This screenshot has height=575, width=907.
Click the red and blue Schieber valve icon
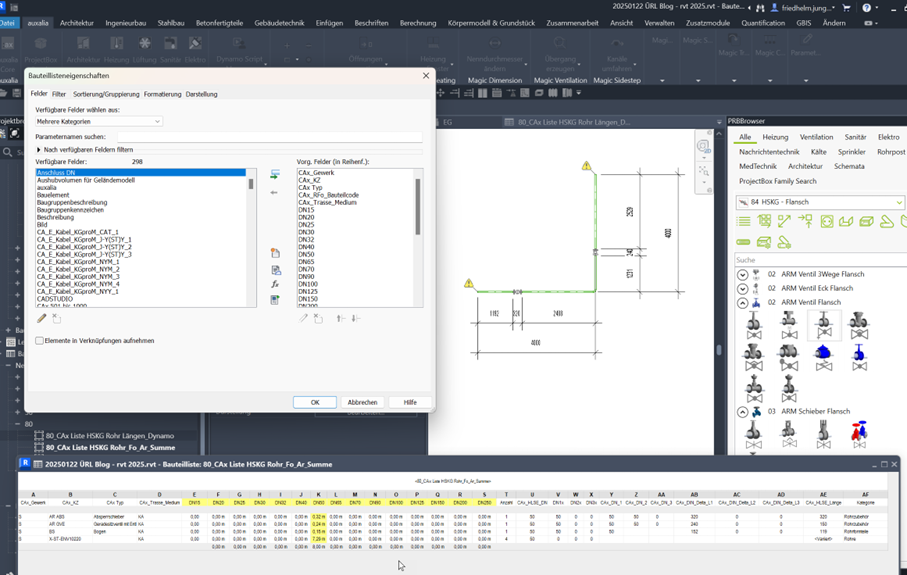click(x=858, y=432)
